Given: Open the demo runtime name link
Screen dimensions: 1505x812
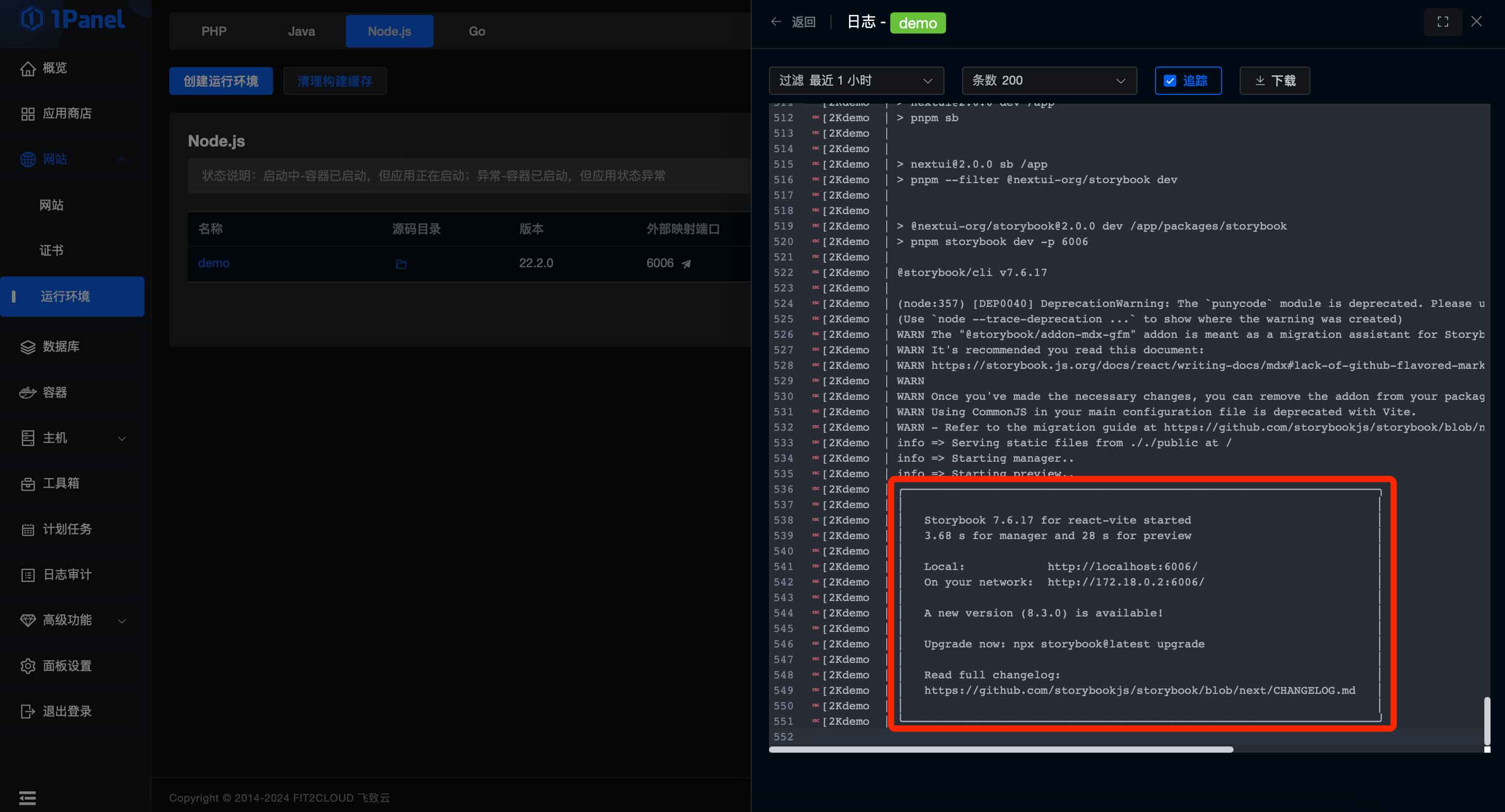Looking at the screenshot, I should [214, 263].
